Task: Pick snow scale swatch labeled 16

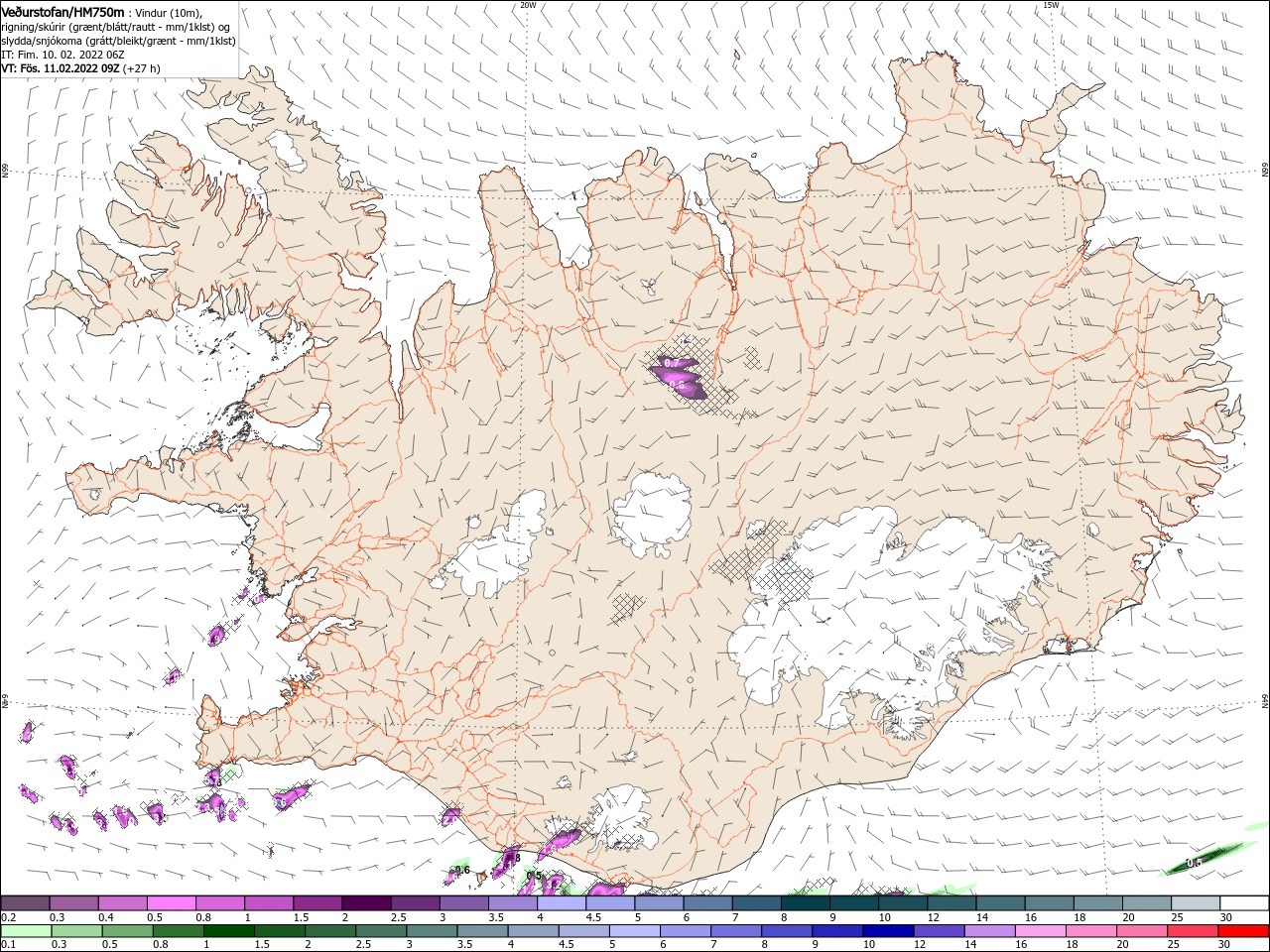Action: tap(1049, 903)
